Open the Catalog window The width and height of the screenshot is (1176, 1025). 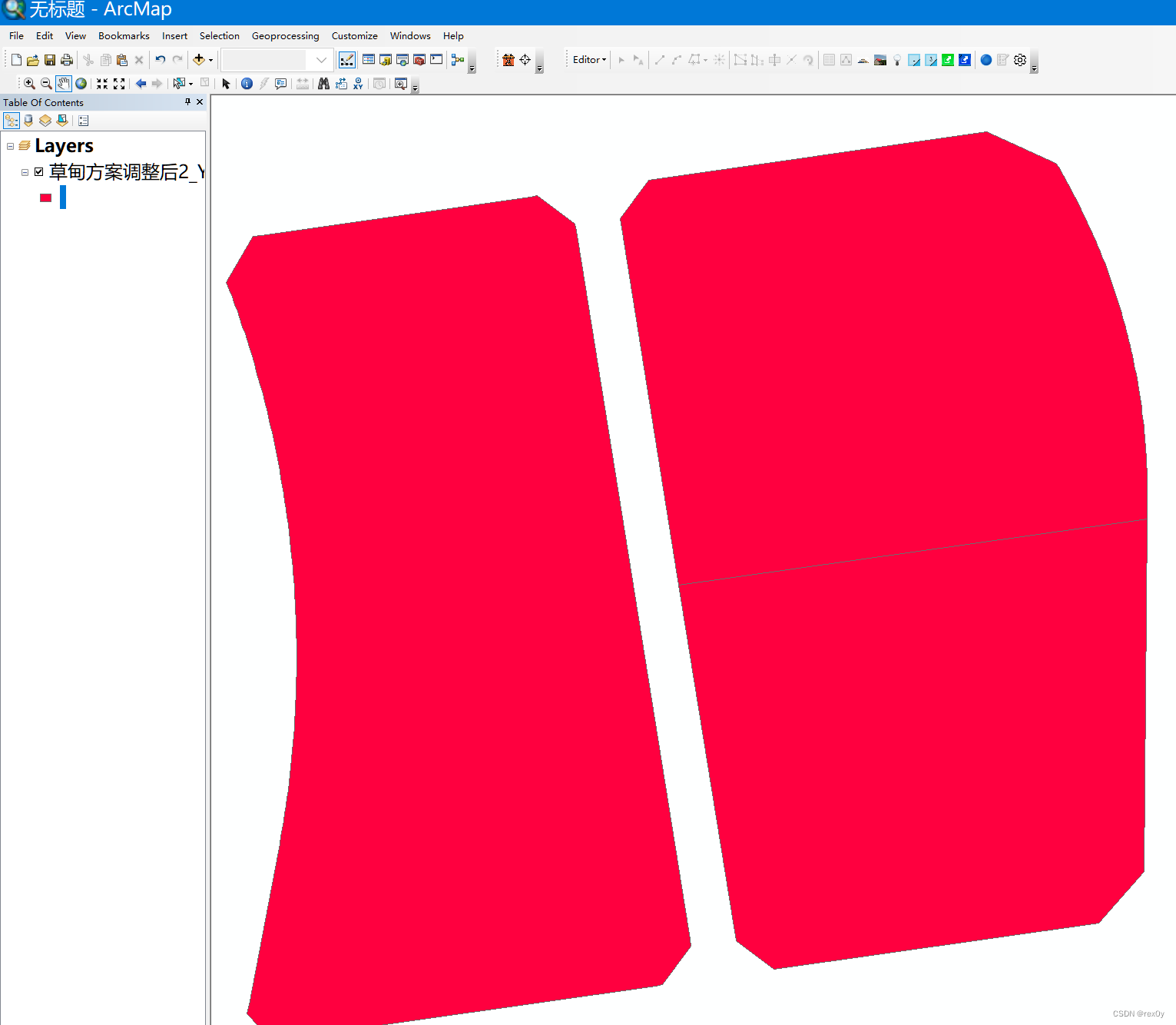[386, 60]
